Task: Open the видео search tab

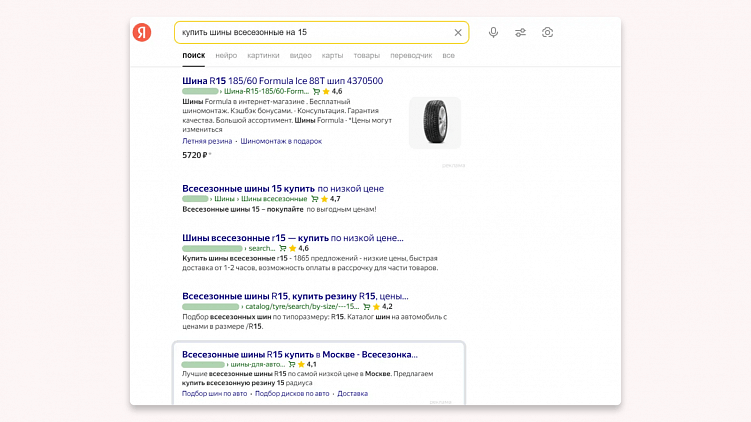Action: coord(300,55)
